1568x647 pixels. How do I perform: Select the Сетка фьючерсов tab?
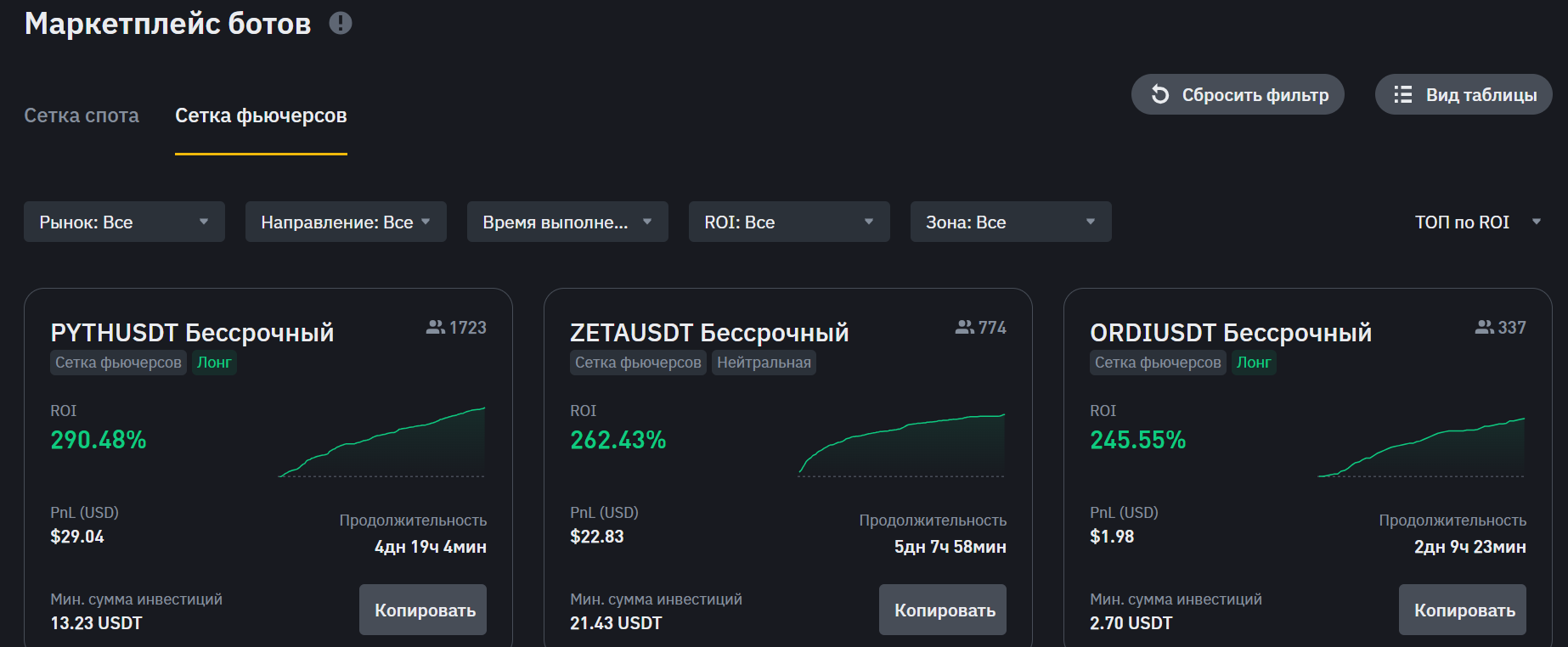[x=261, y=115]
